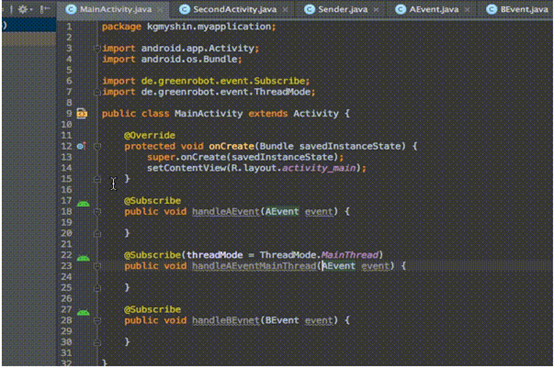Click the "@Subscribe" annotation on line 27
Screen dimensions: 554x368
pyautogui.click(x=152, y=309)
